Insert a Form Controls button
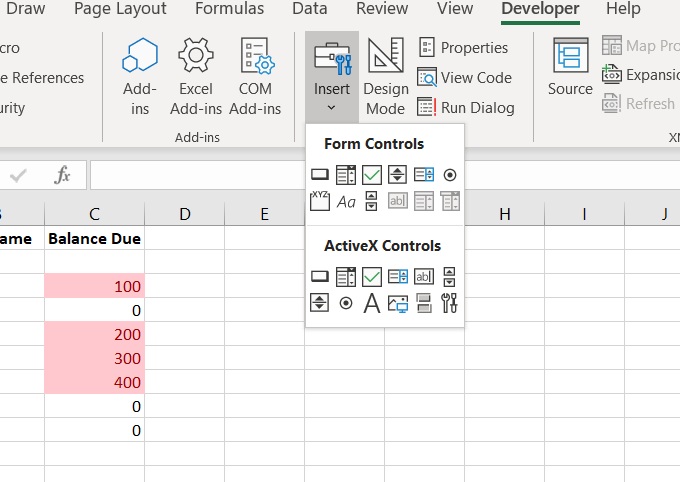Screen dimensions: 680x482 320,175
